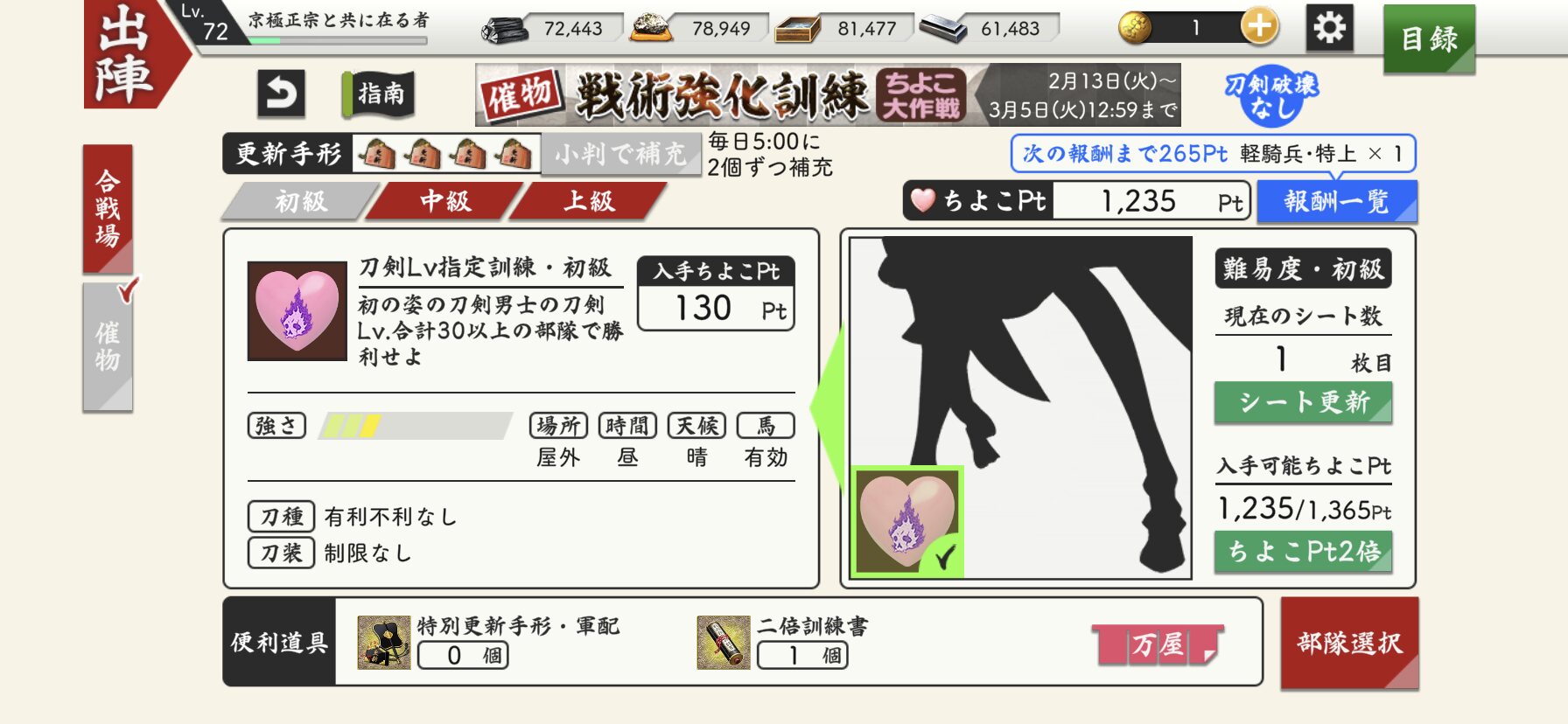The image size is (1568, 724).
Task: Toggle ちよこPt2倍 bonus
Action: pos(1303,552)
